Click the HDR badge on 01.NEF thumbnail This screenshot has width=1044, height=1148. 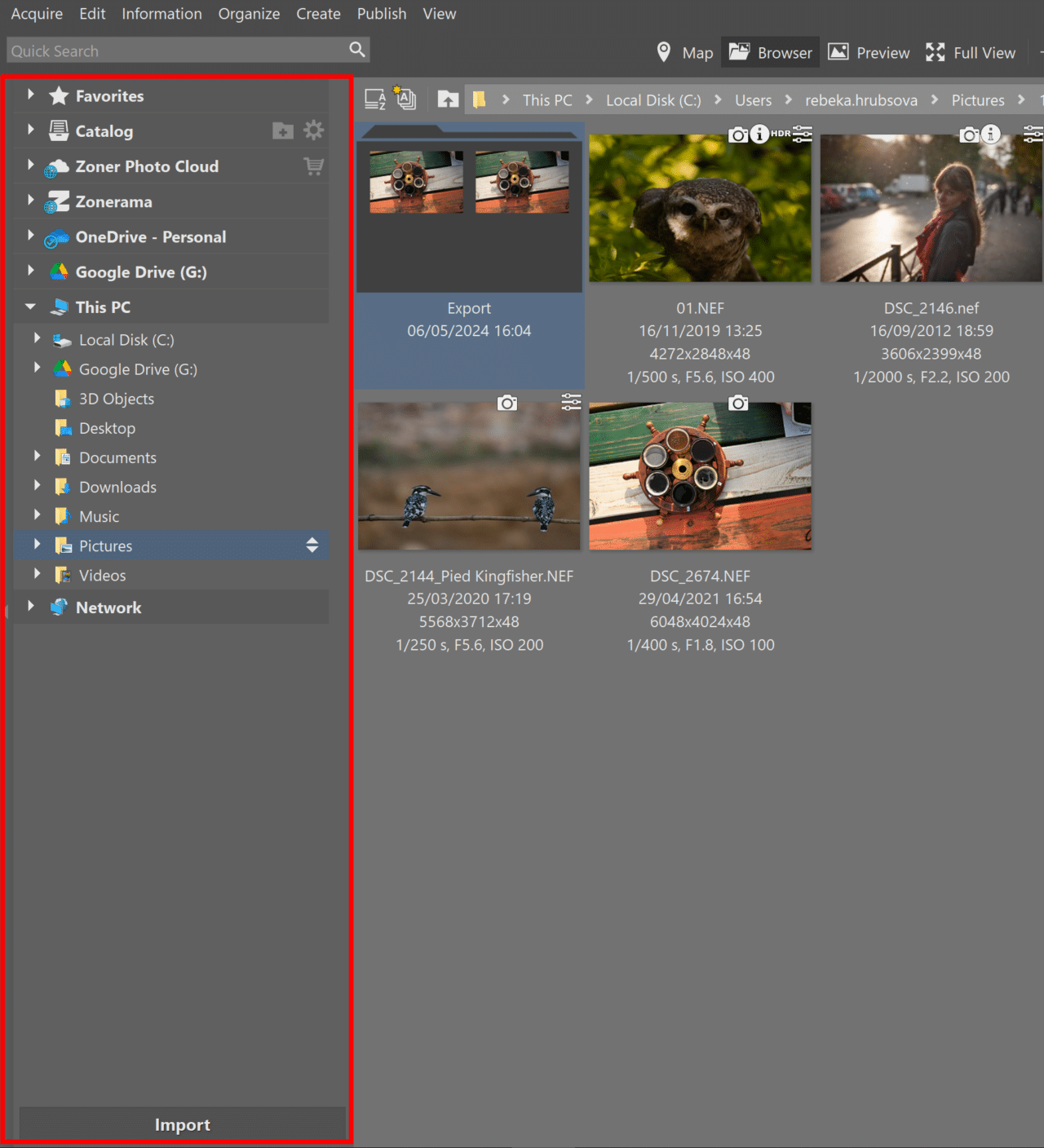click(780, 135)
